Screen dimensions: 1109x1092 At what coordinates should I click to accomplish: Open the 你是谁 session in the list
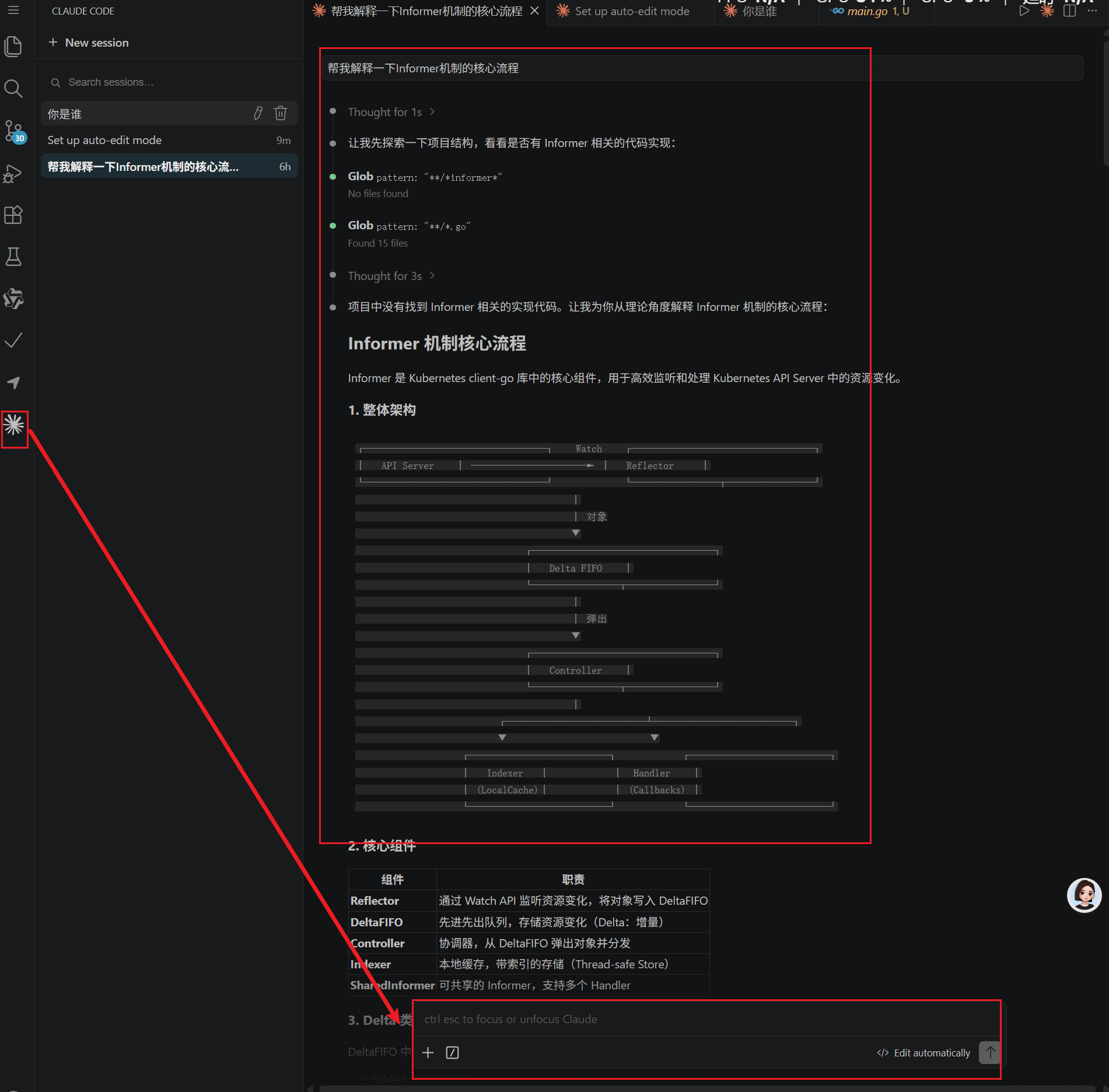(x=169, y=114)
